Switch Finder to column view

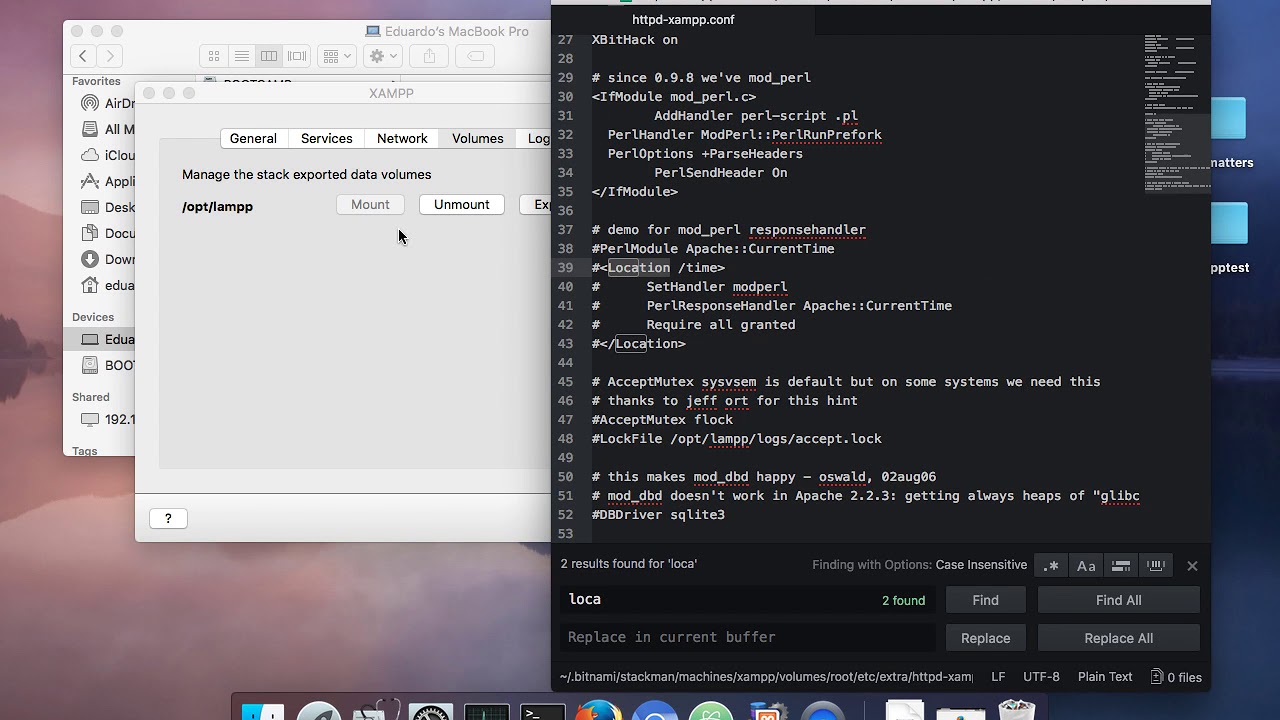click(269, 57)
